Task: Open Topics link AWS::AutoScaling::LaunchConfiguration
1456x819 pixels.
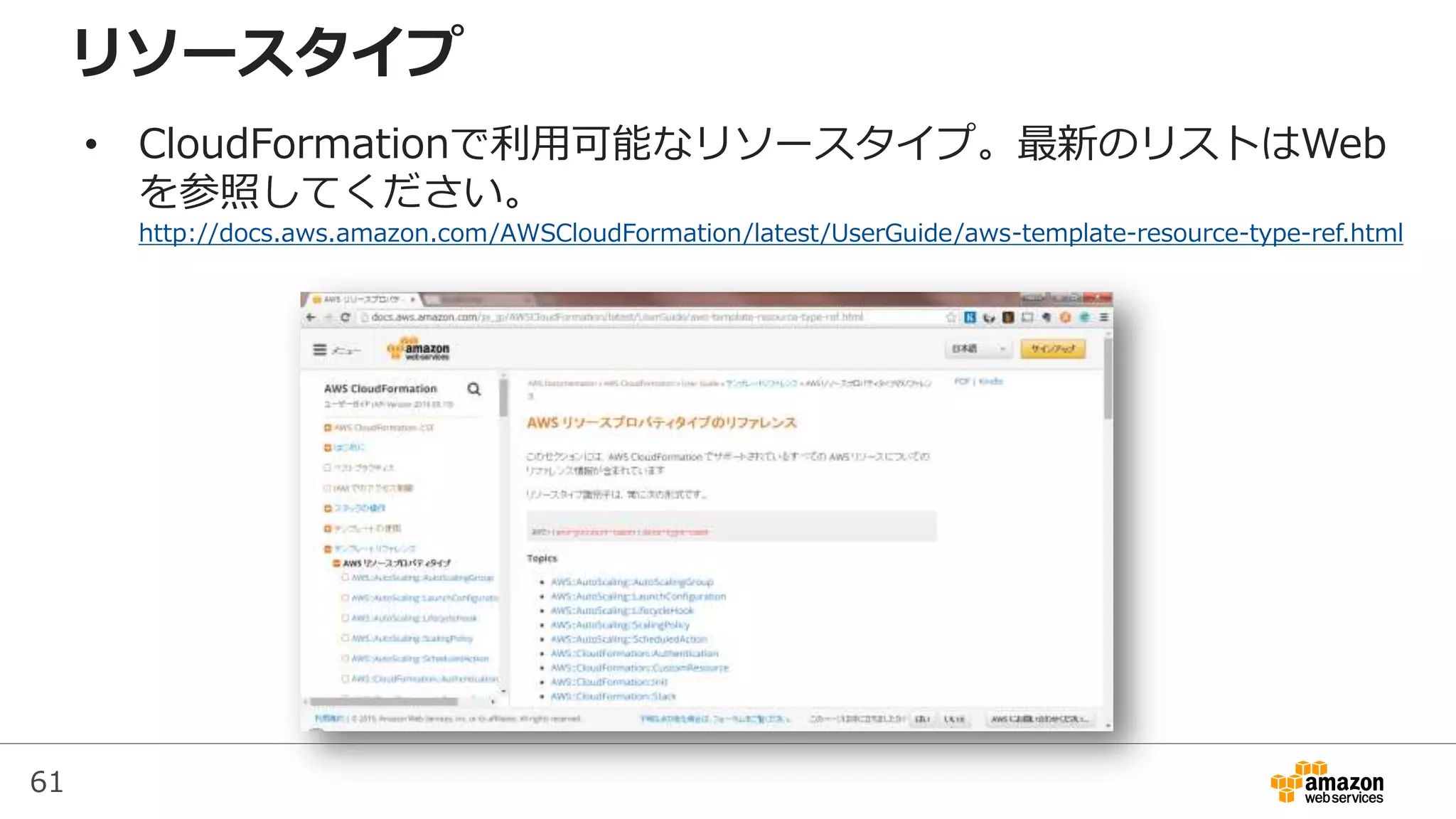Action: tap(638, 596)
